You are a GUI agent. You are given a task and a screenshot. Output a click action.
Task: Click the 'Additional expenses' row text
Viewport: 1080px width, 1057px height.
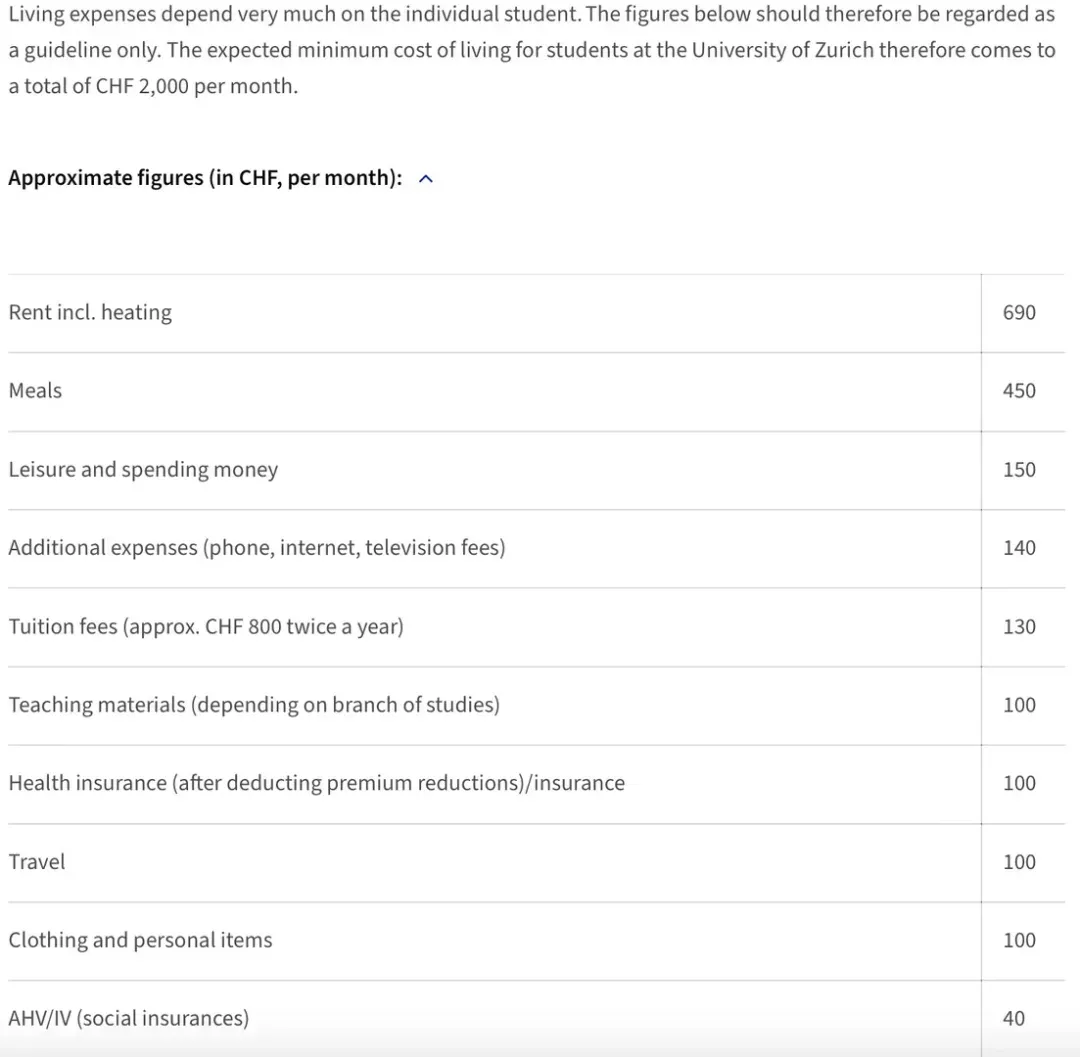tap(256, 548)
